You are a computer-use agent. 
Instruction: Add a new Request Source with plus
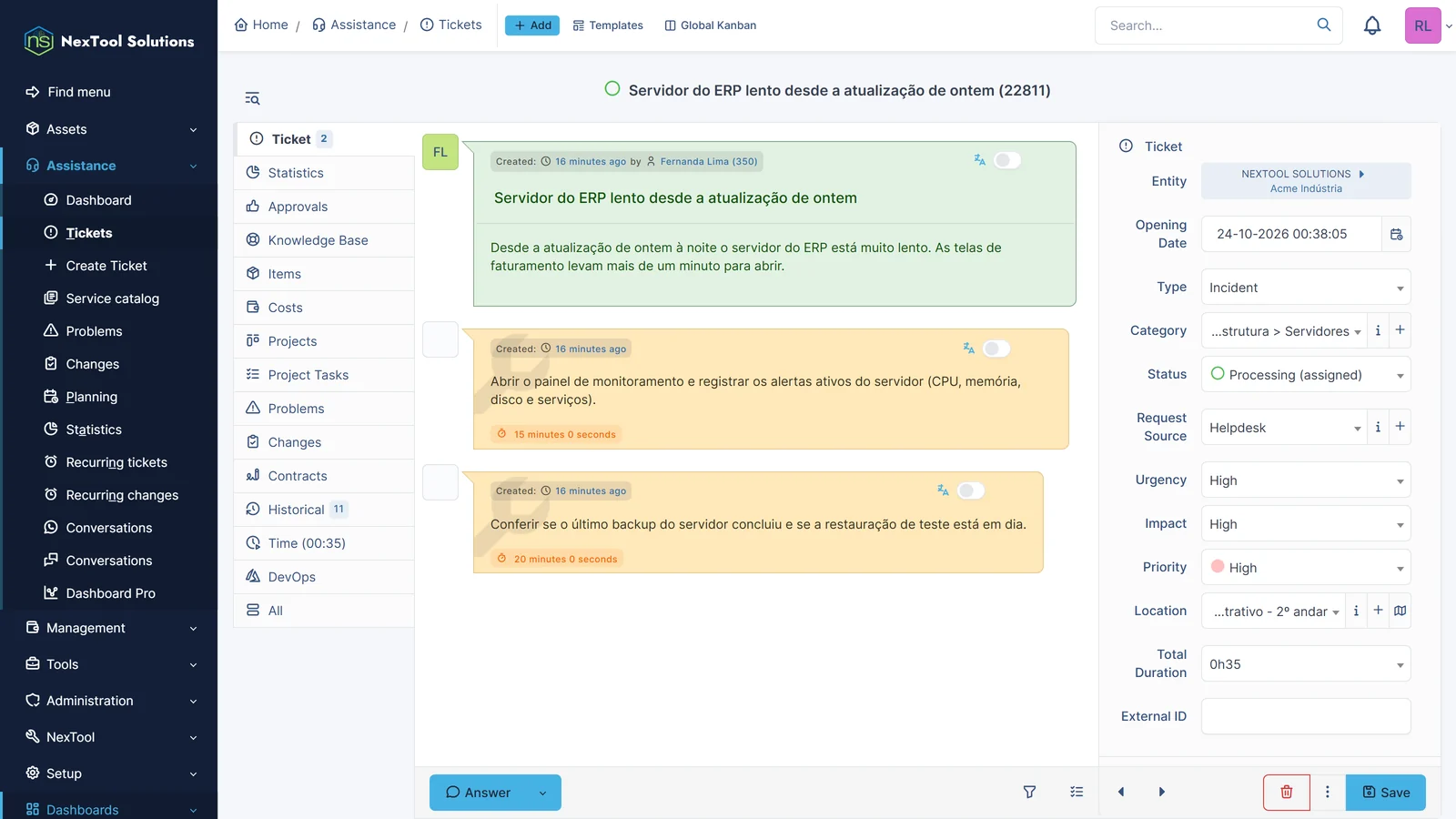tap(1400, 427)
